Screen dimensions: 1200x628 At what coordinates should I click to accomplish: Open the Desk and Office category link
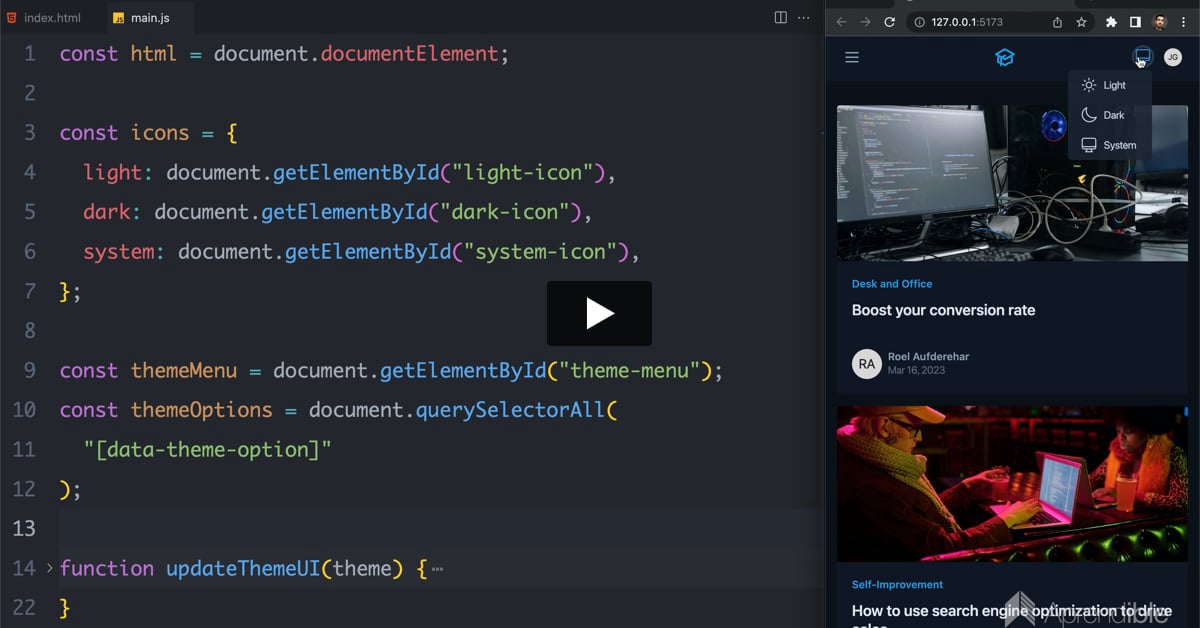point(891,284)
